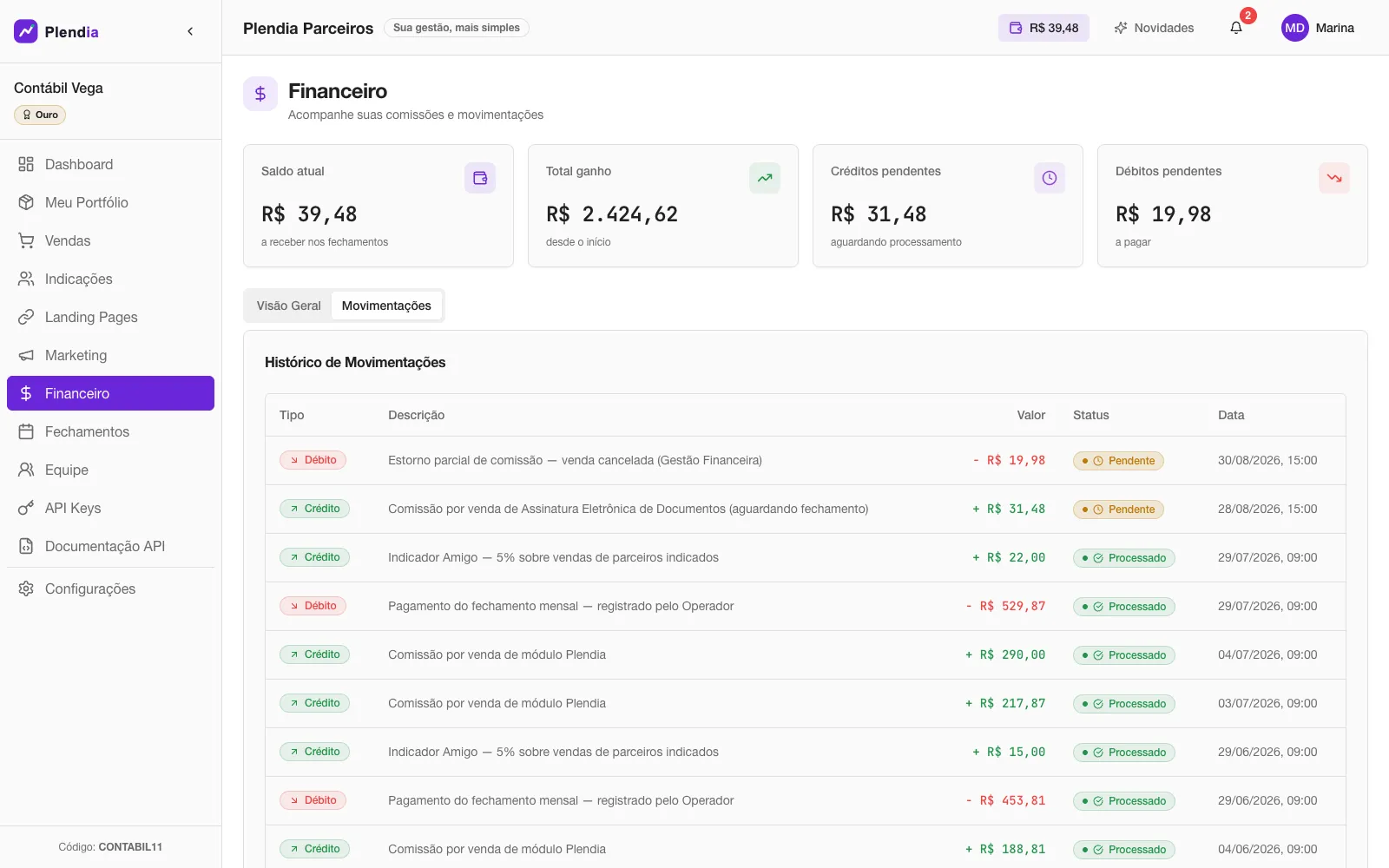Click the Fechamentos calendar icon
This screenshot has width=1389, height=868.
point(26,431)
